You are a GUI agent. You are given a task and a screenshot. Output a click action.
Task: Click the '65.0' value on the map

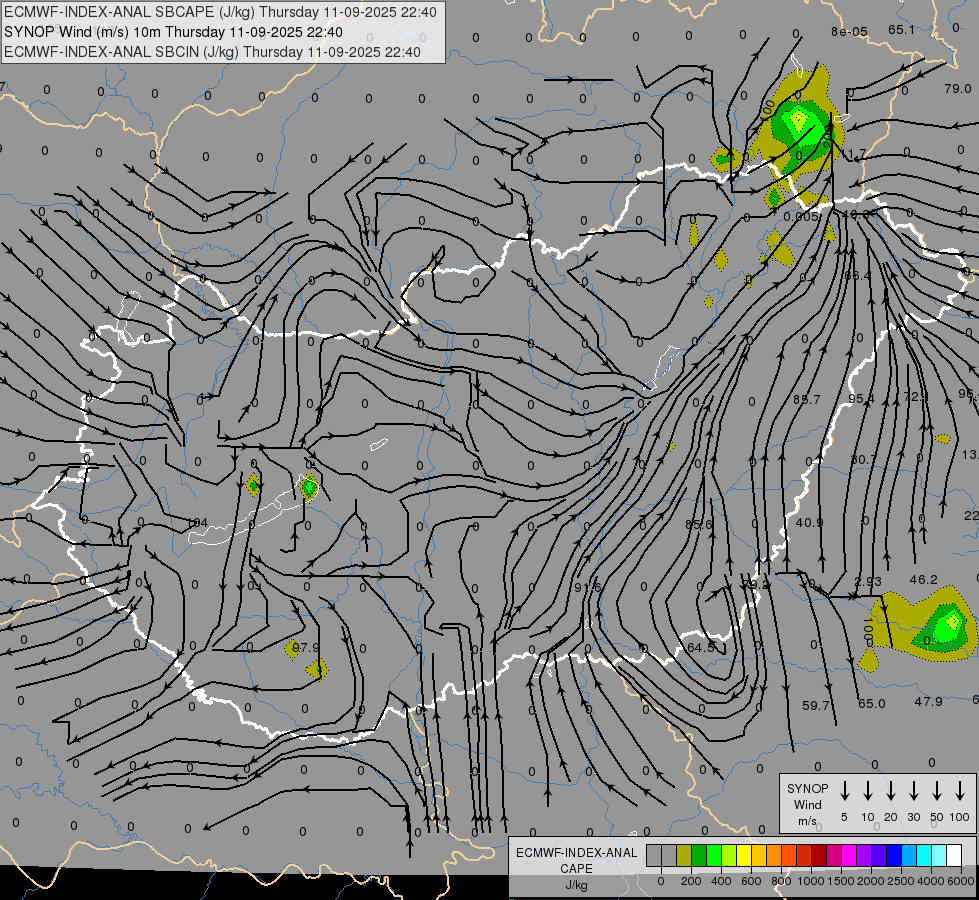[x=872, y=704]
